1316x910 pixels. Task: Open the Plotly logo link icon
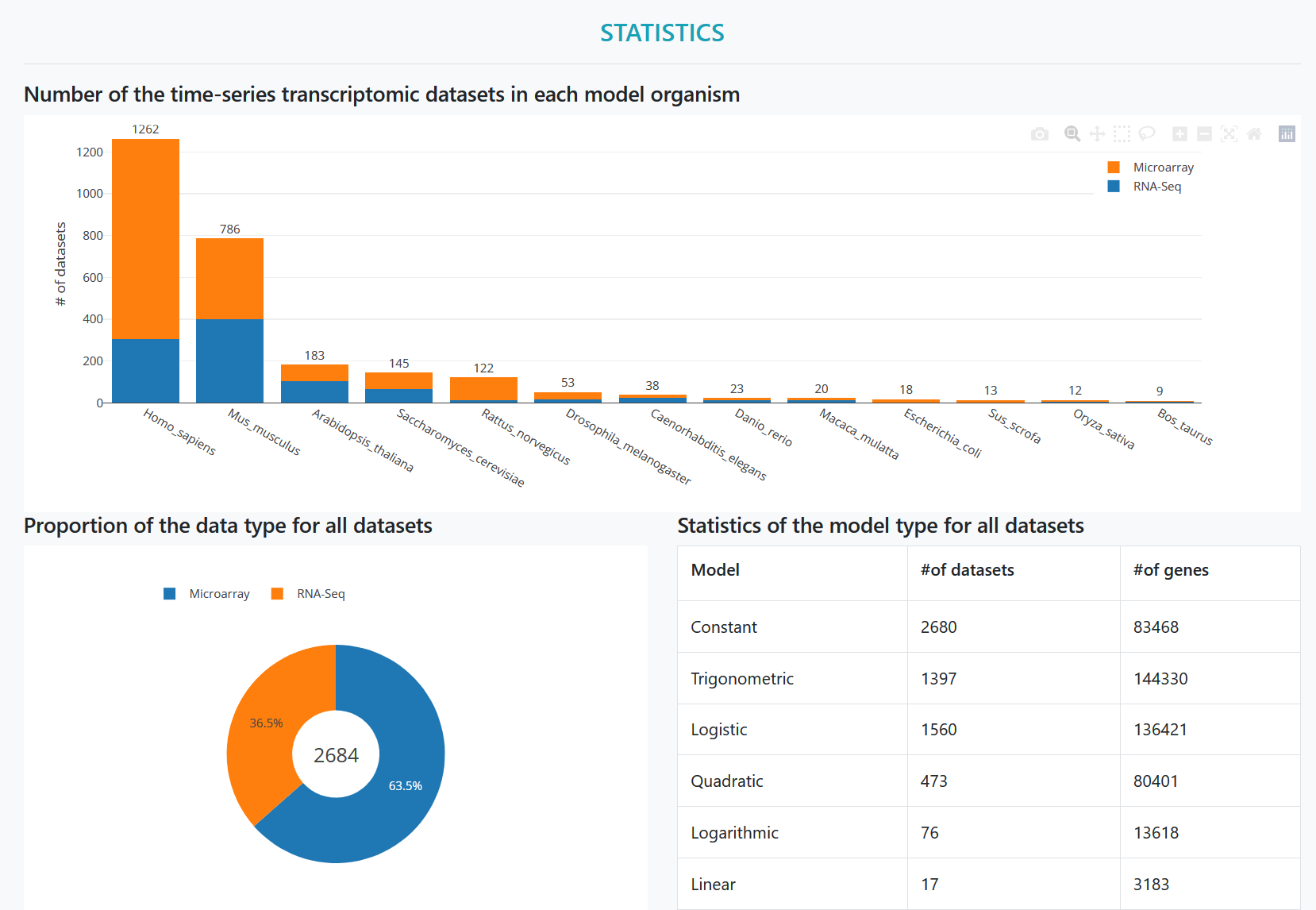1287,134
